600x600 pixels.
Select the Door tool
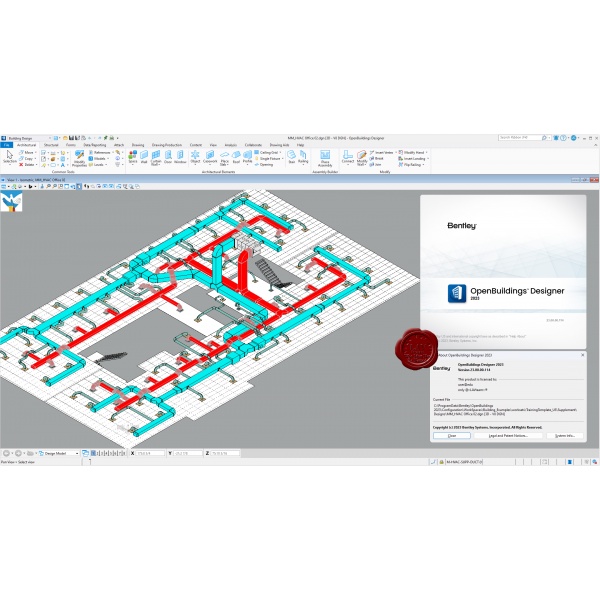click(168, 157)
